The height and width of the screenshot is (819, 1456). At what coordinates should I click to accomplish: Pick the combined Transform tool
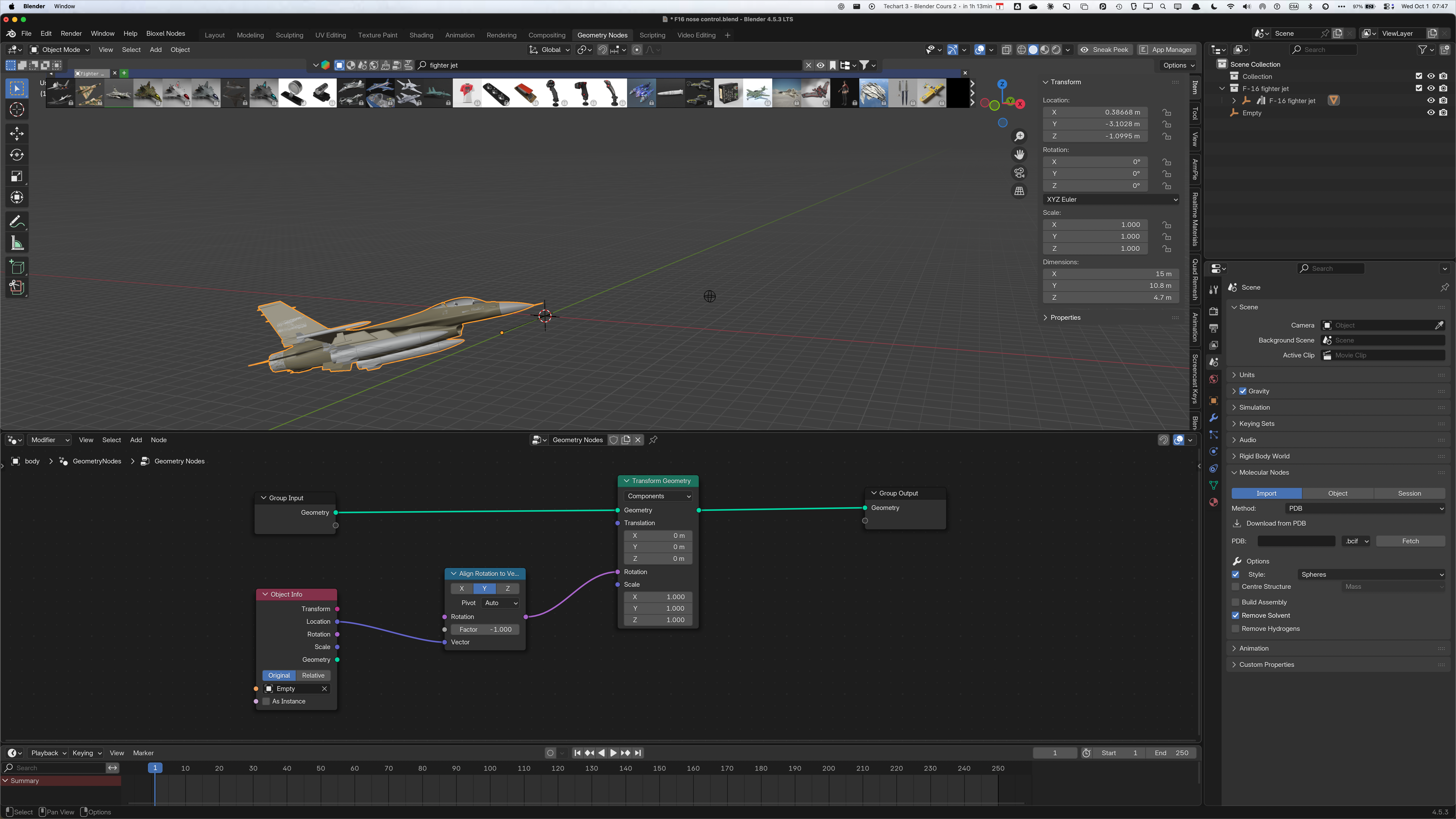click(x=17, y=197)
